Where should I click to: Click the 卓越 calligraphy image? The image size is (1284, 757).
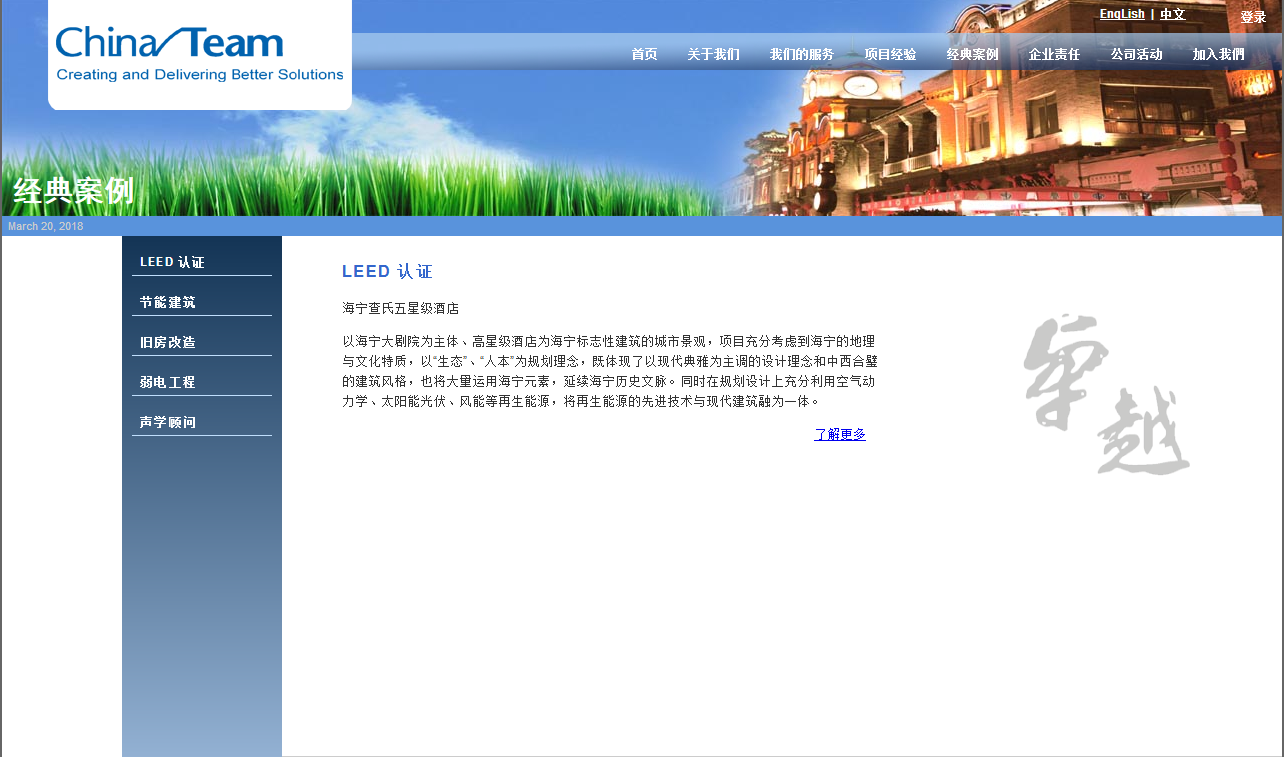pos(1106,395)
